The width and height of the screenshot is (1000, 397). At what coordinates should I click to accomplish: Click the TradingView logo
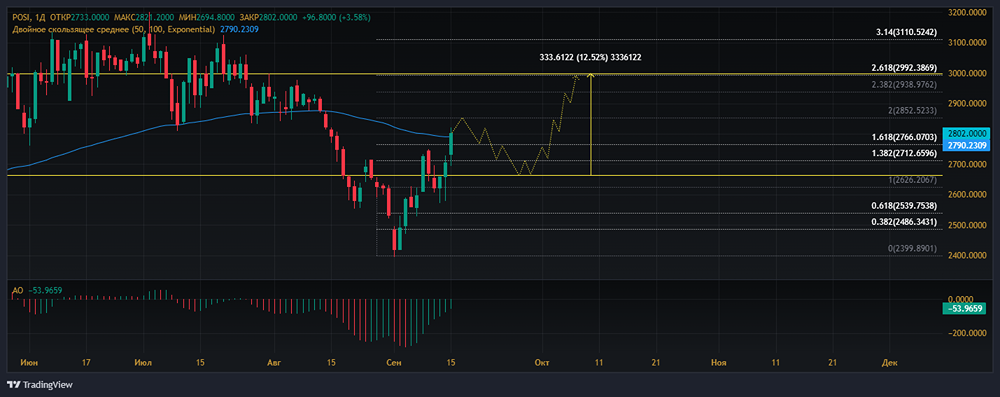coord(39,385)
